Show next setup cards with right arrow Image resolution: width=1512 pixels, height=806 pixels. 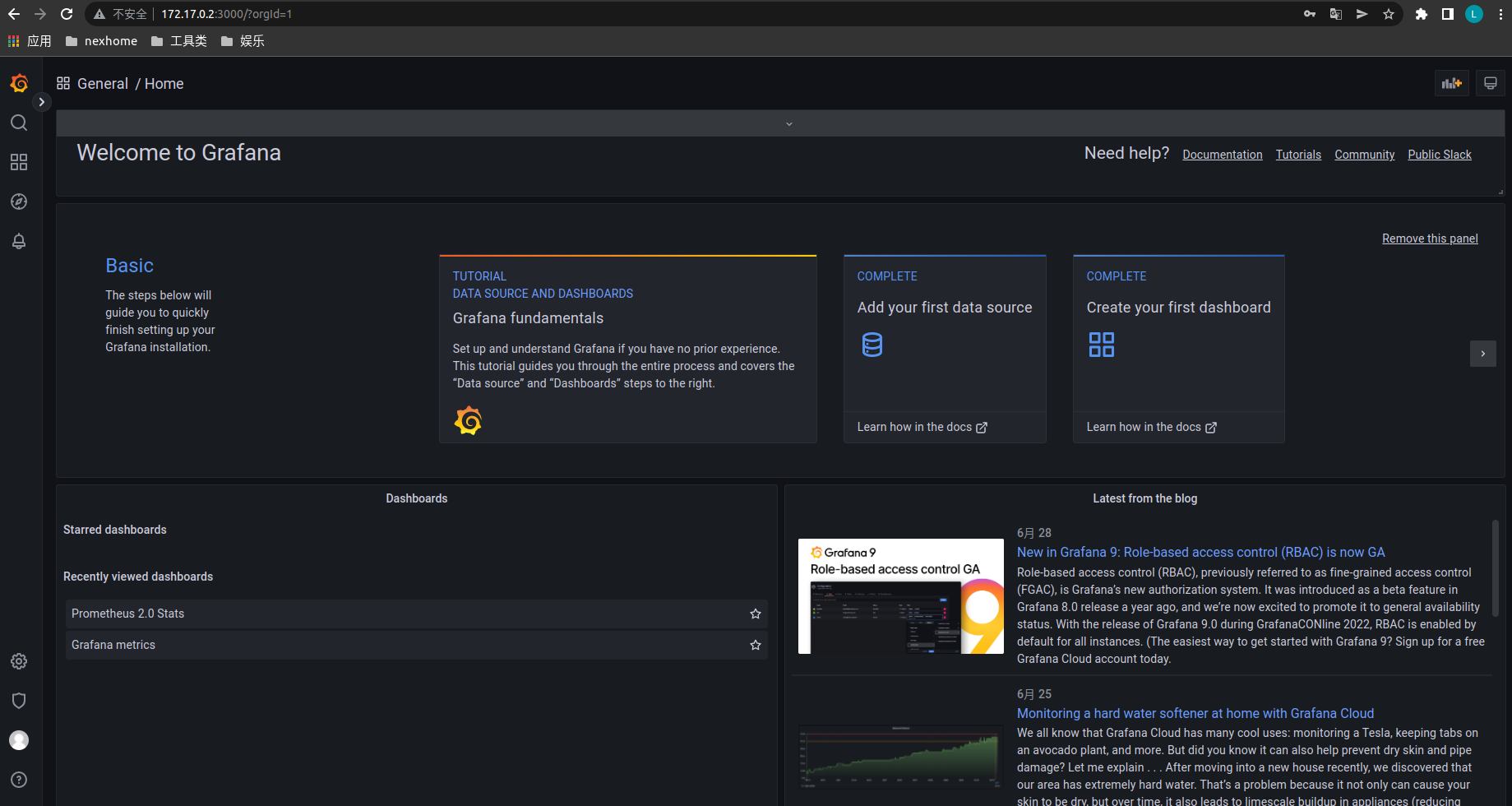click(x=1483, y=354)
